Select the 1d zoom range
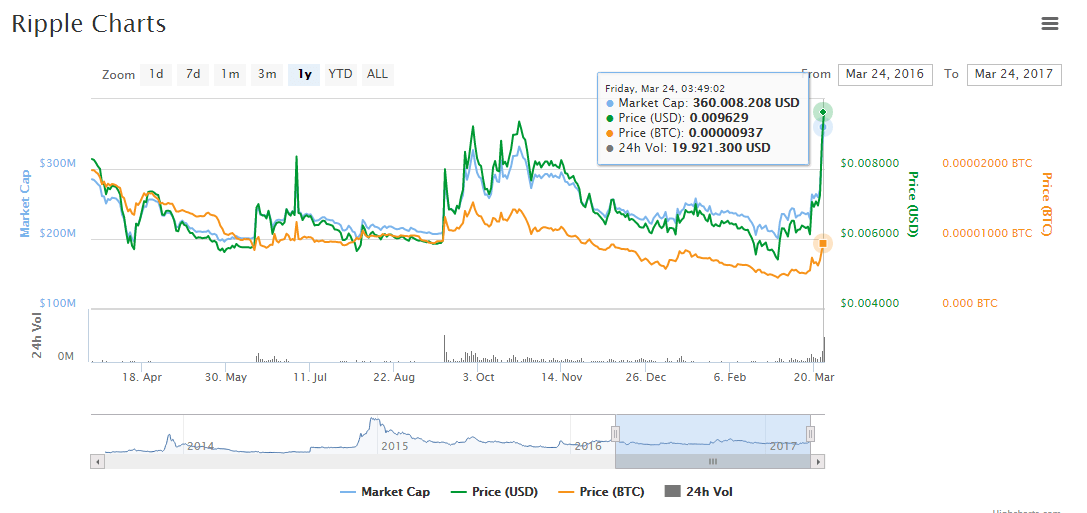1087x513 pixels. (156, 74)
